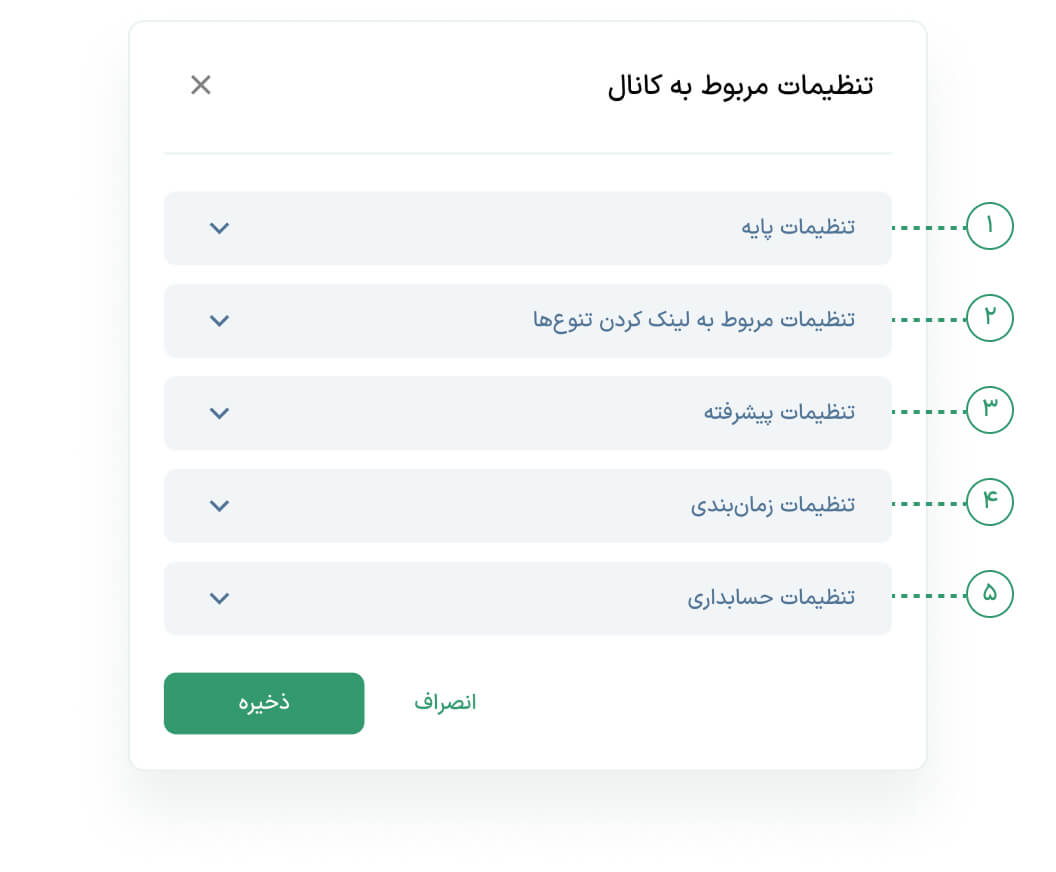Close the channel settings dialog with X
Screen dimensions: 1056x872
(x=201, y=85)
